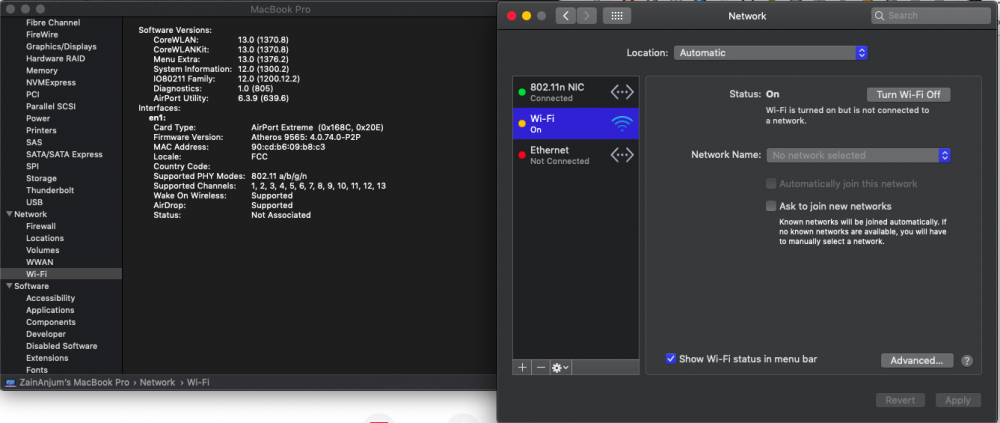Select NVMExpress in sidebar
The image size is (1000, 423).
(50, 82)
